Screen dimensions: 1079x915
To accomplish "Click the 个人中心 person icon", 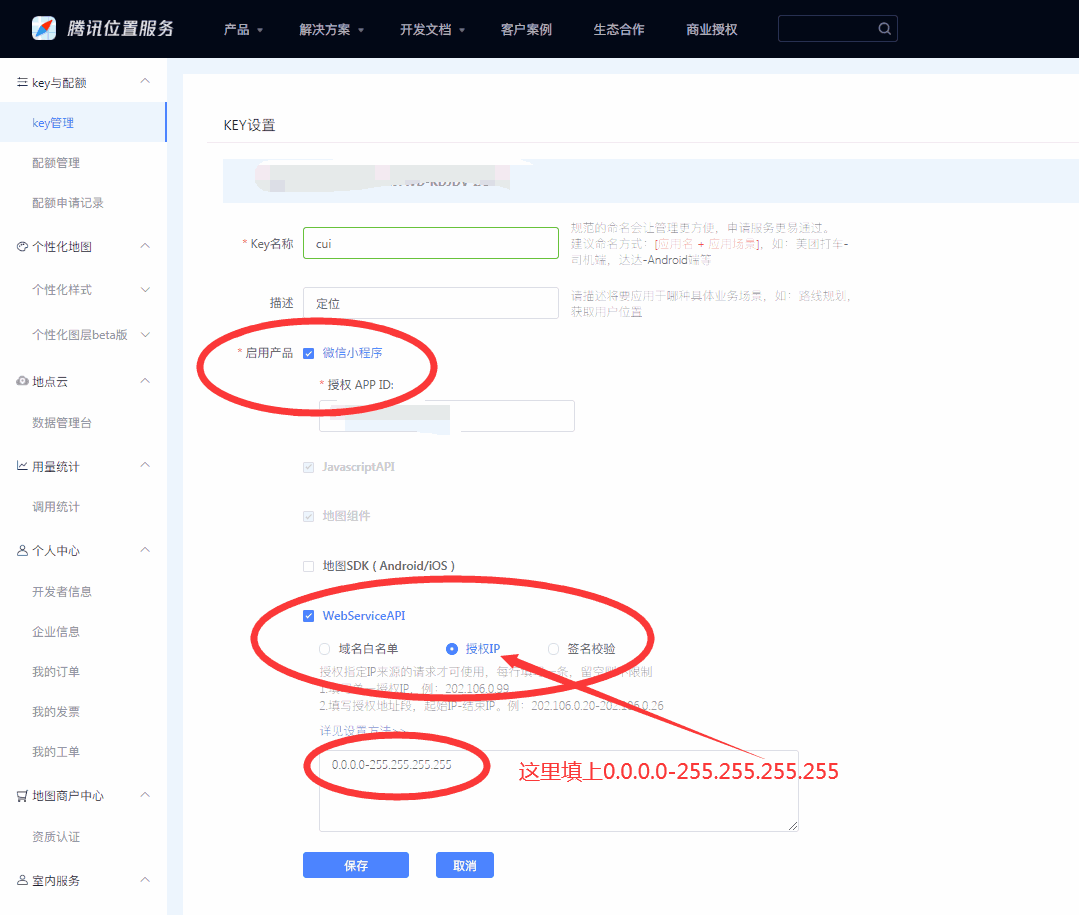I will point(22,550).
